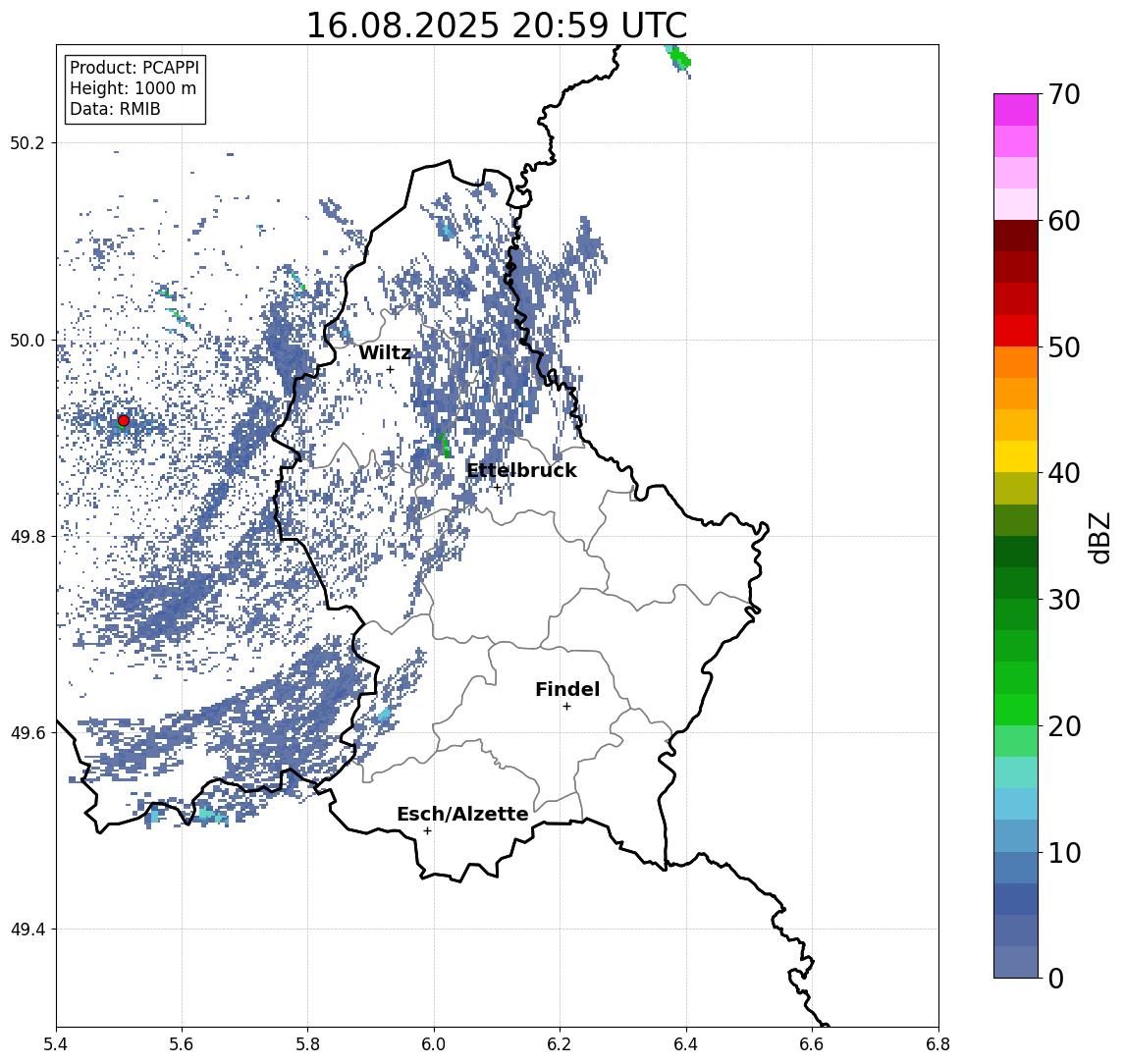Click the Wiltz city label
The image size is (1124, 1064).
(384, 352)
